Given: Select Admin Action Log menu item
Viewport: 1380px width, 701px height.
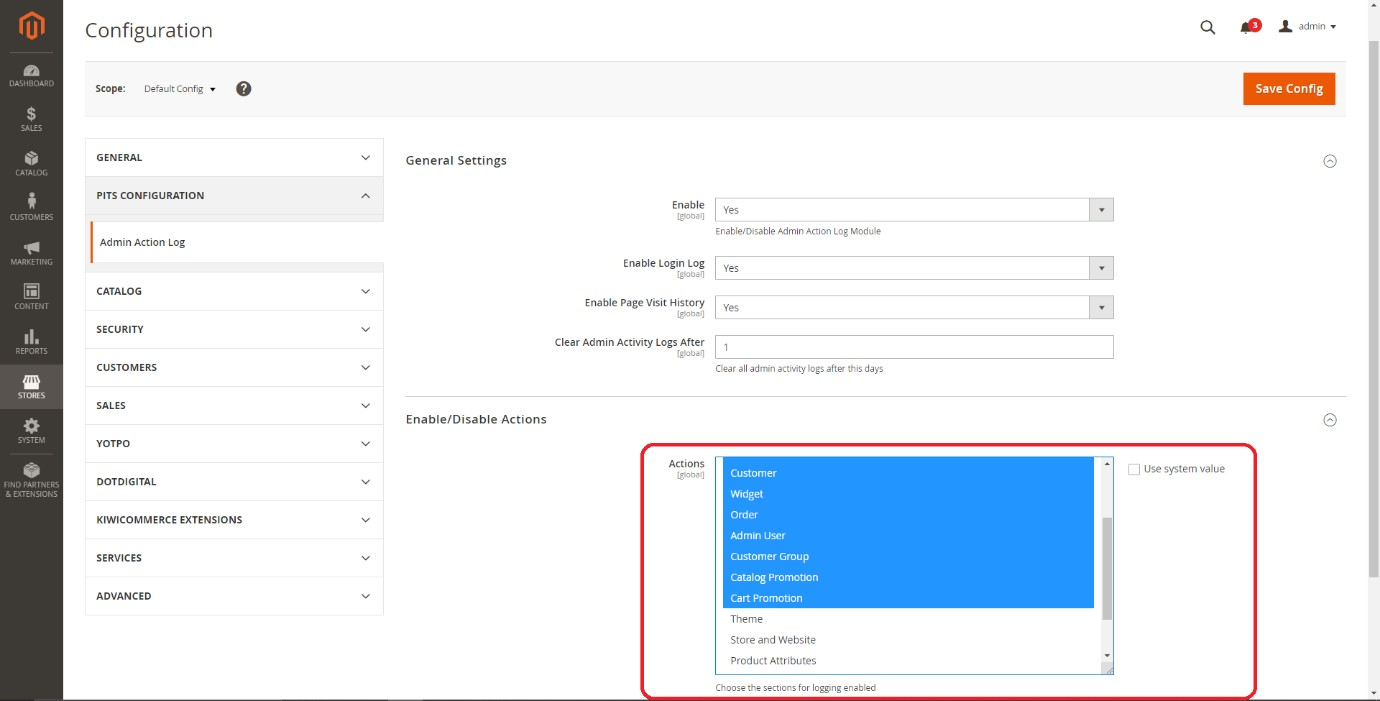Looking at the screenshot, I should click(x=143, y=242).
